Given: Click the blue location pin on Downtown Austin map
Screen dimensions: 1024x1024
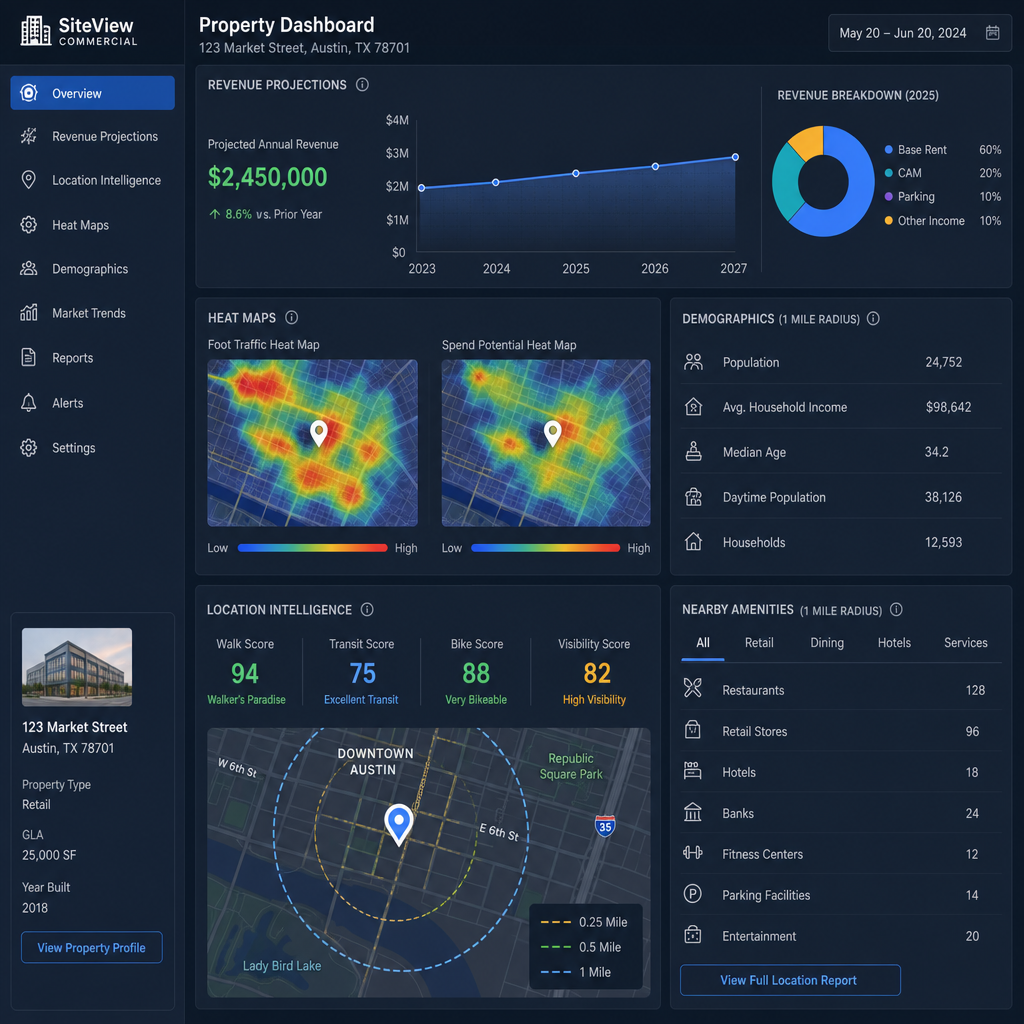Looking at the screenshot, I should [398, 824].
